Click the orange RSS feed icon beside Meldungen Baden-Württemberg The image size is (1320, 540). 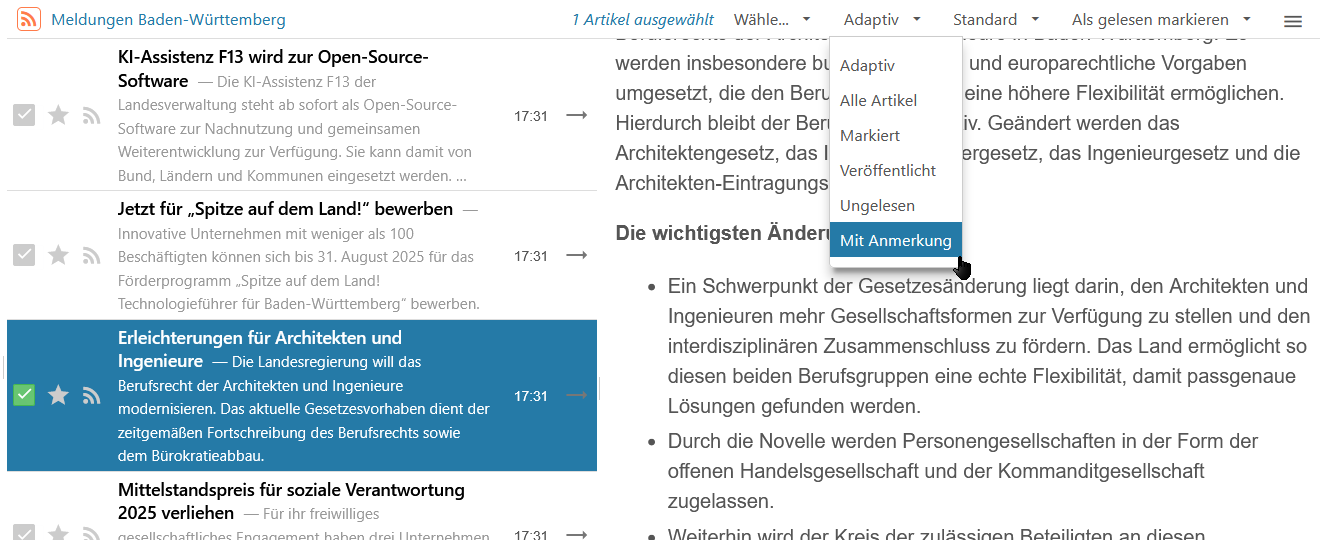(29, 19)
